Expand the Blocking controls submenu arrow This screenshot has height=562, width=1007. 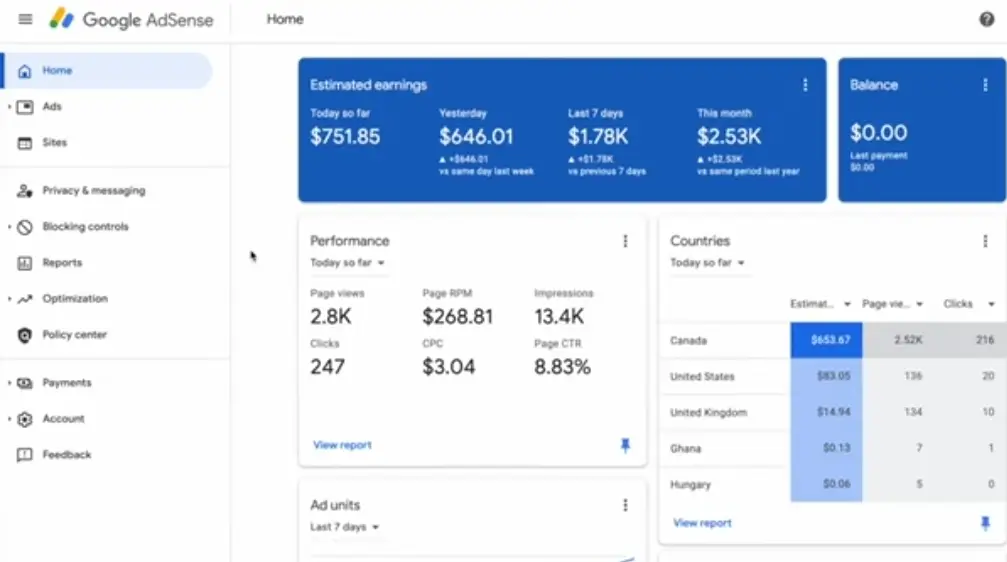pos(9,227)
